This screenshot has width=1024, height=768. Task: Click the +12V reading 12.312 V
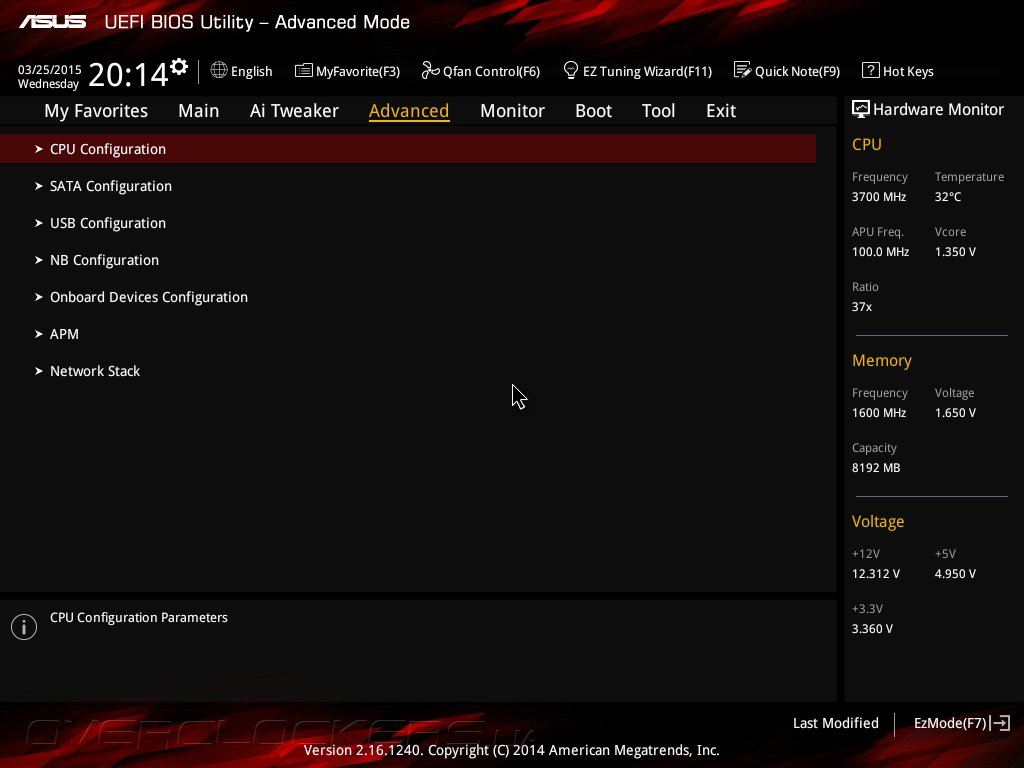tap(876, 573)
